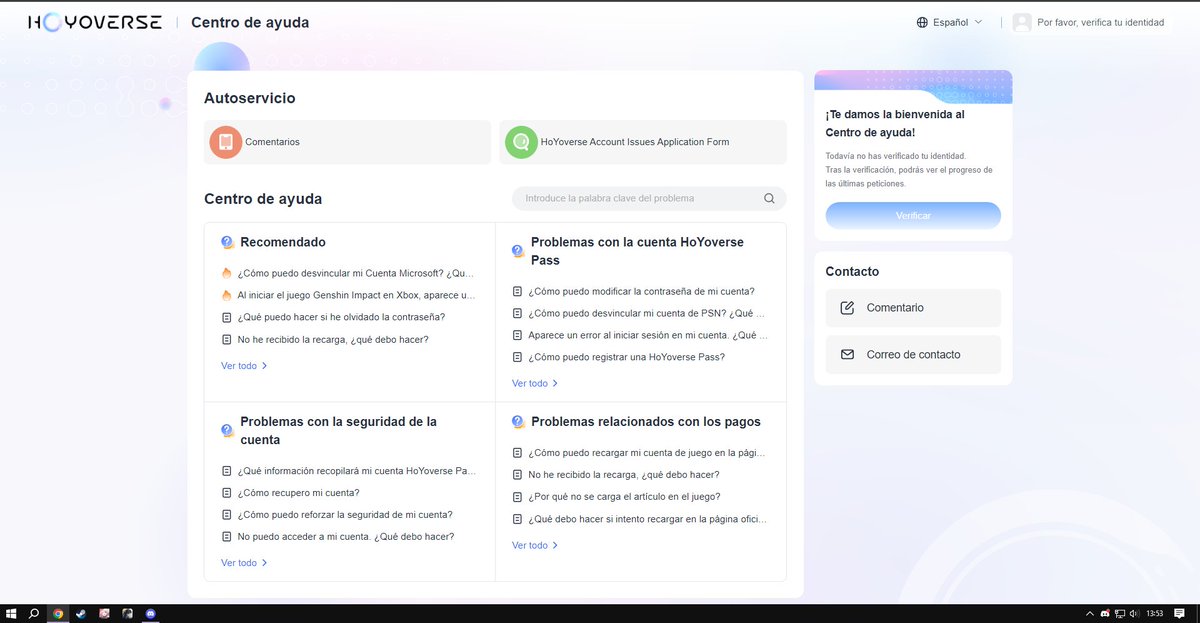1200x623 pixels.
Task: Open the Comentario contact option
Action: click(x=913, y=308)
